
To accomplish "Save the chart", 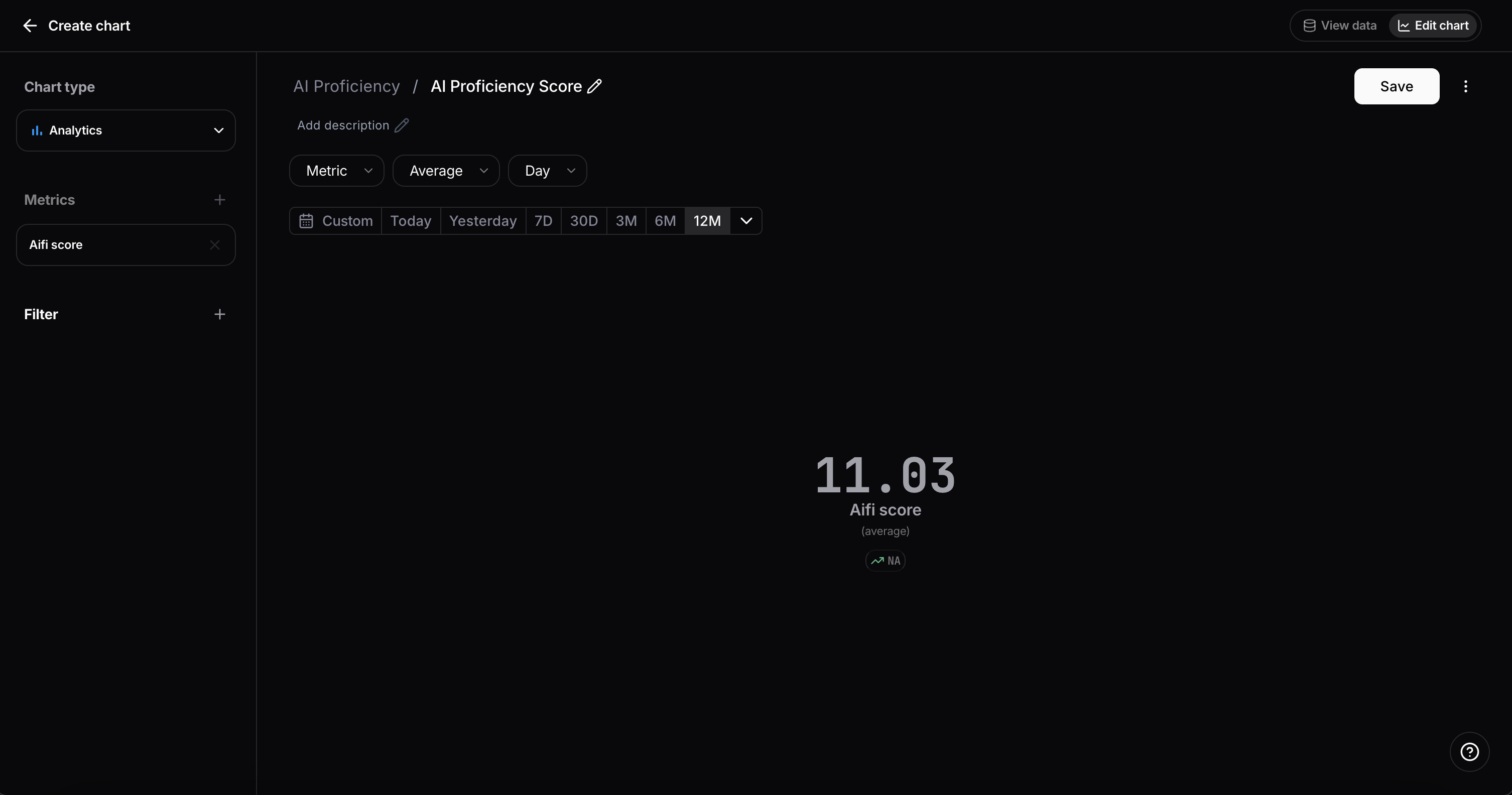I will click(x=1397, y=86).
